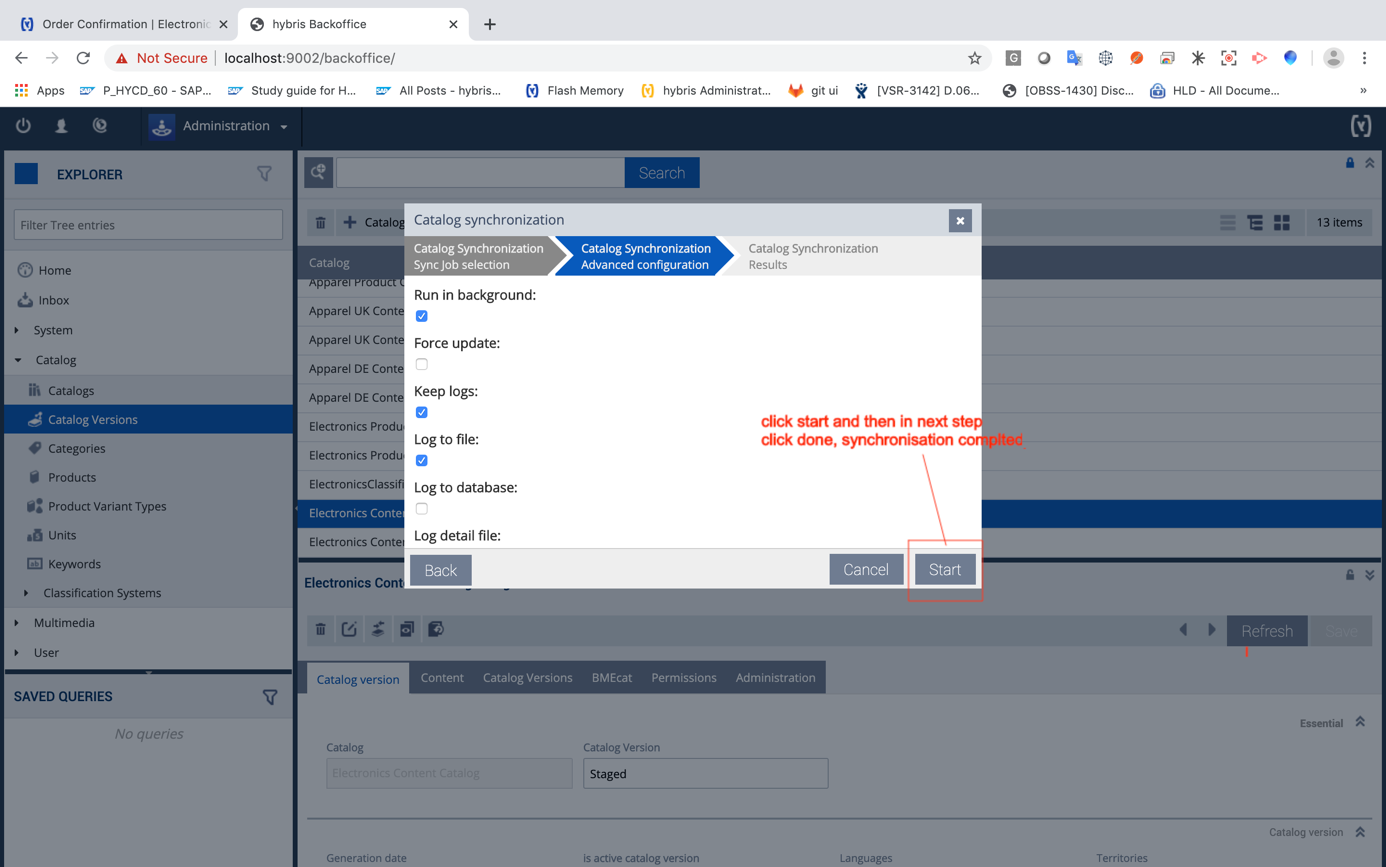Collapse the Catalog tree node
Screen dimensions: 1386x867
click(x=17, y=360)
